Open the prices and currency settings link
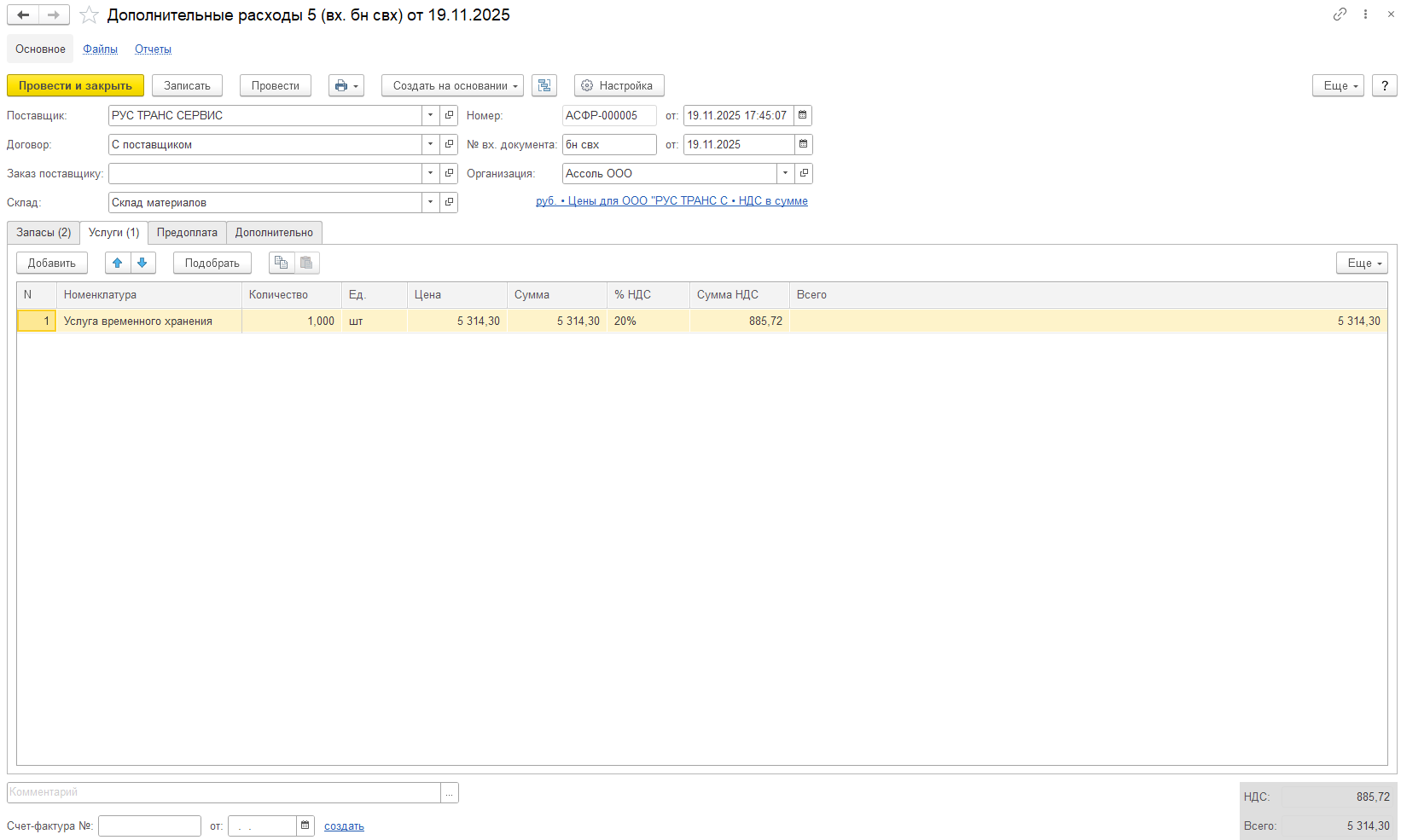 point(671,201)
